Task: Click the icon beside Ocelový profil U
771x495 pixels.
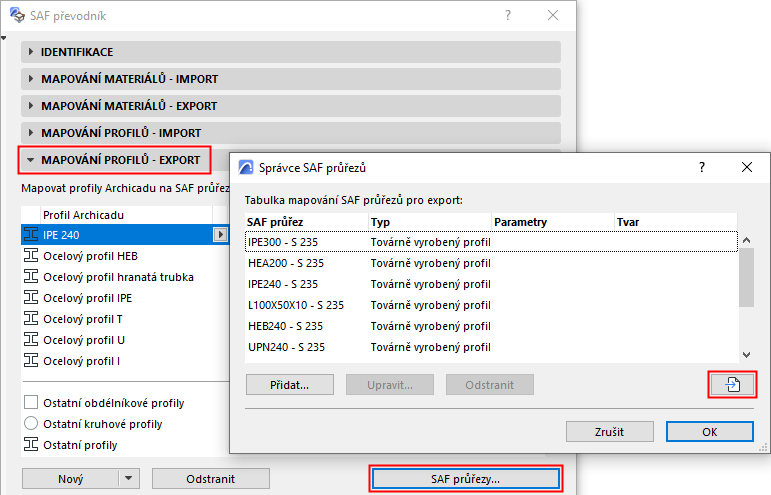Action: click(x=31, y=340)
